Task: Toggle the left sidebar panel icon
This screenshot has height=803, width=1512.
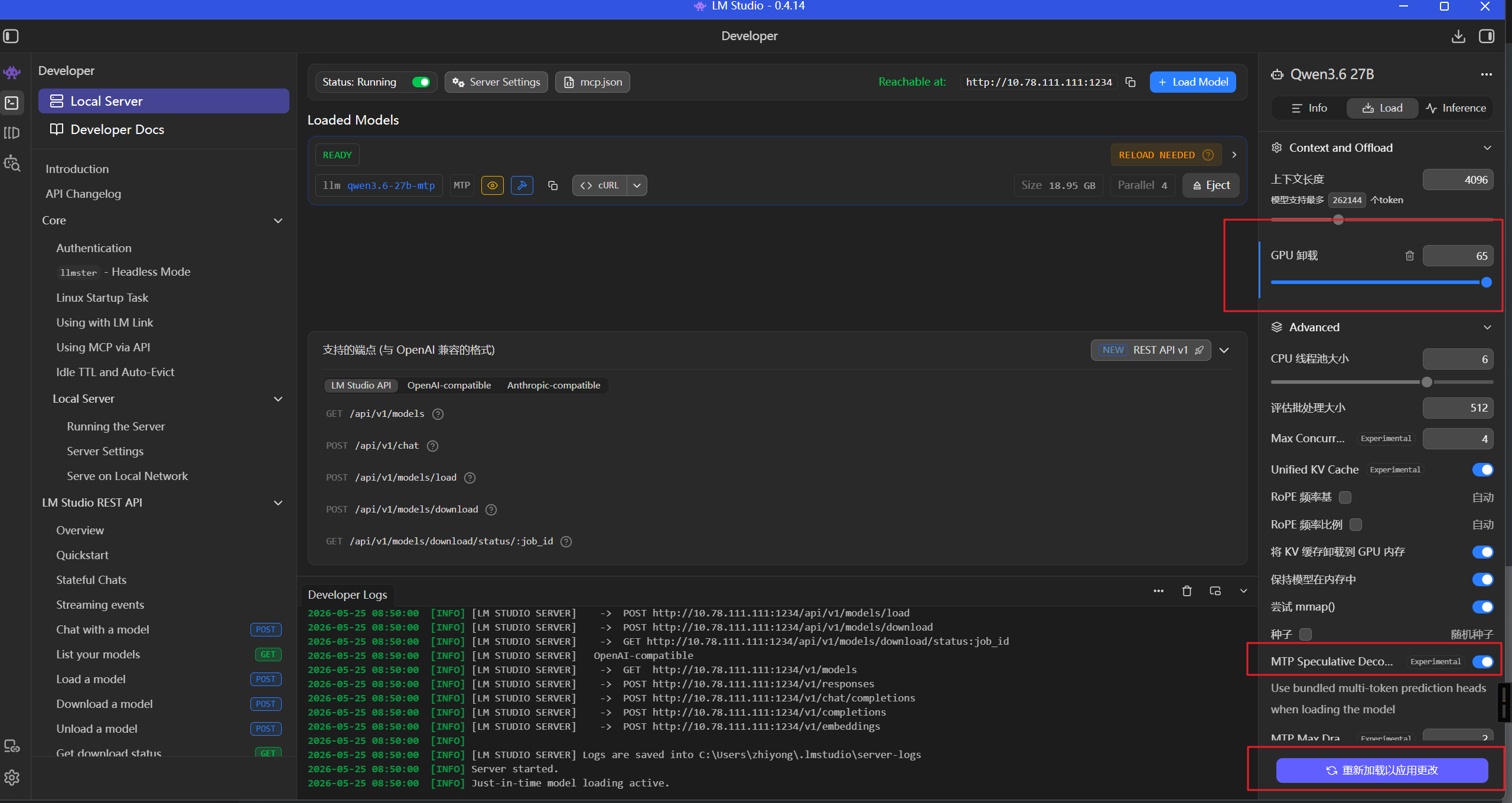Action: (x=11, y=36)
